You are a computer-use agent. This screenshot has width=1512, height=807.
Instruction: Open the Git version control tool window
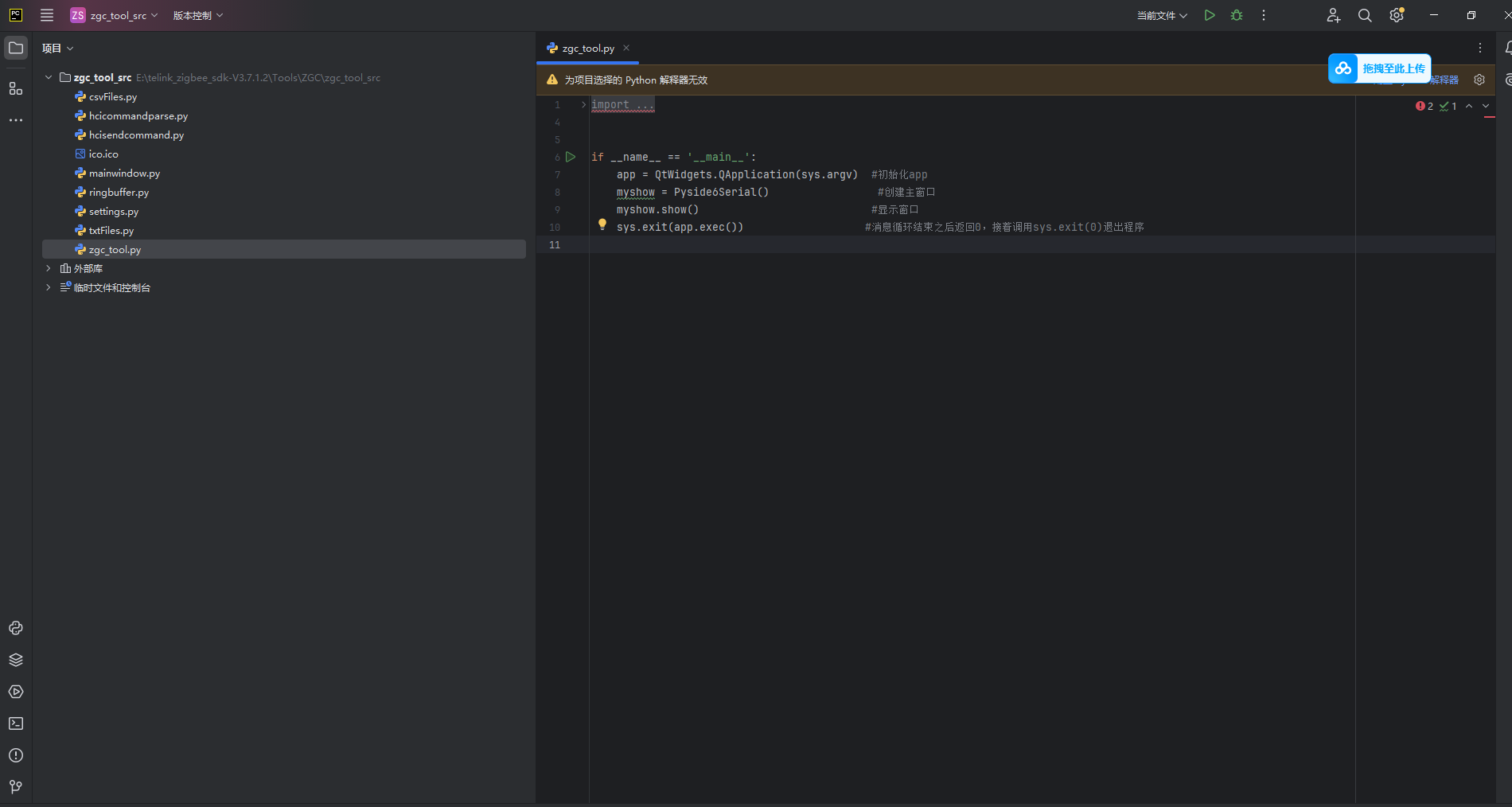(16, 787)
